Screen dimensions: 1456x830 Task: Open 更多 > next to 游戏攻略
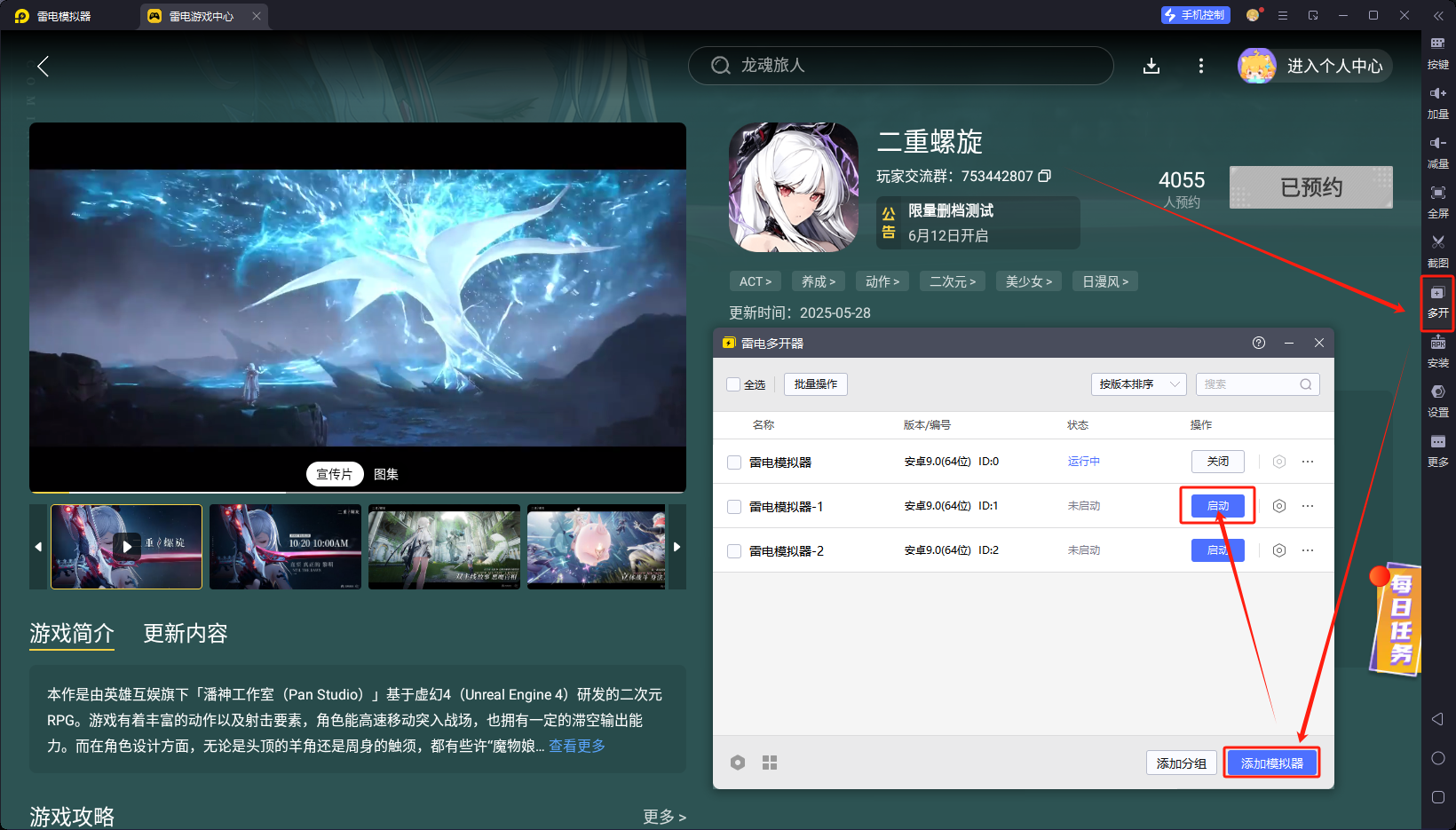(665, 817)
